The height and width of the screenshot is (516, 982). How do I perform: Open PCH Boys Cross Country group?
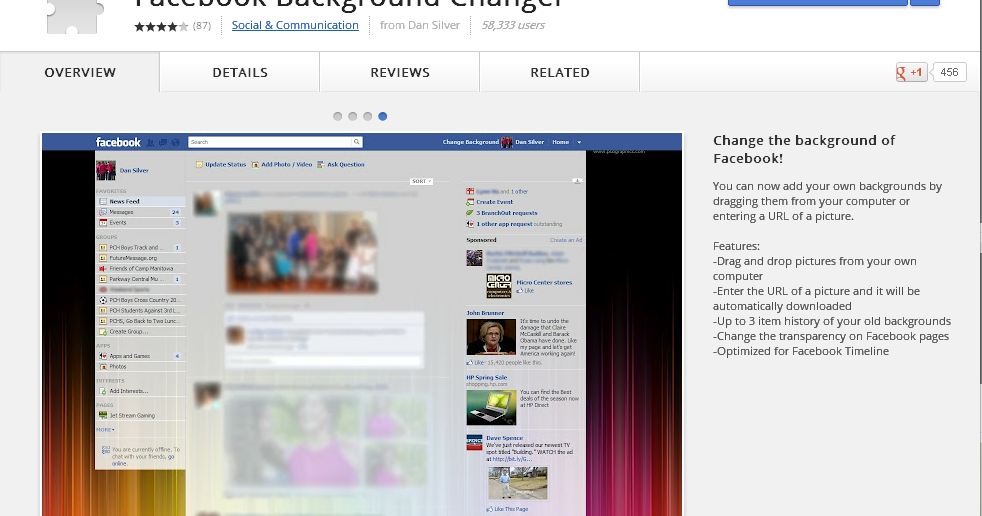(140, 300)
